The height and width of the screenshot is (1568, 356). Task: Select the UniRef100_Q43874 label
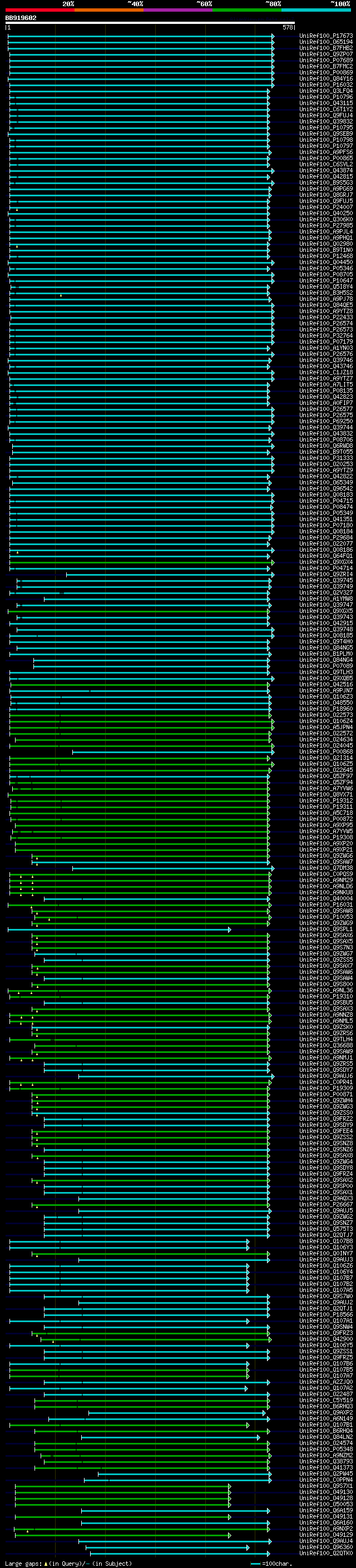point(326,170)
